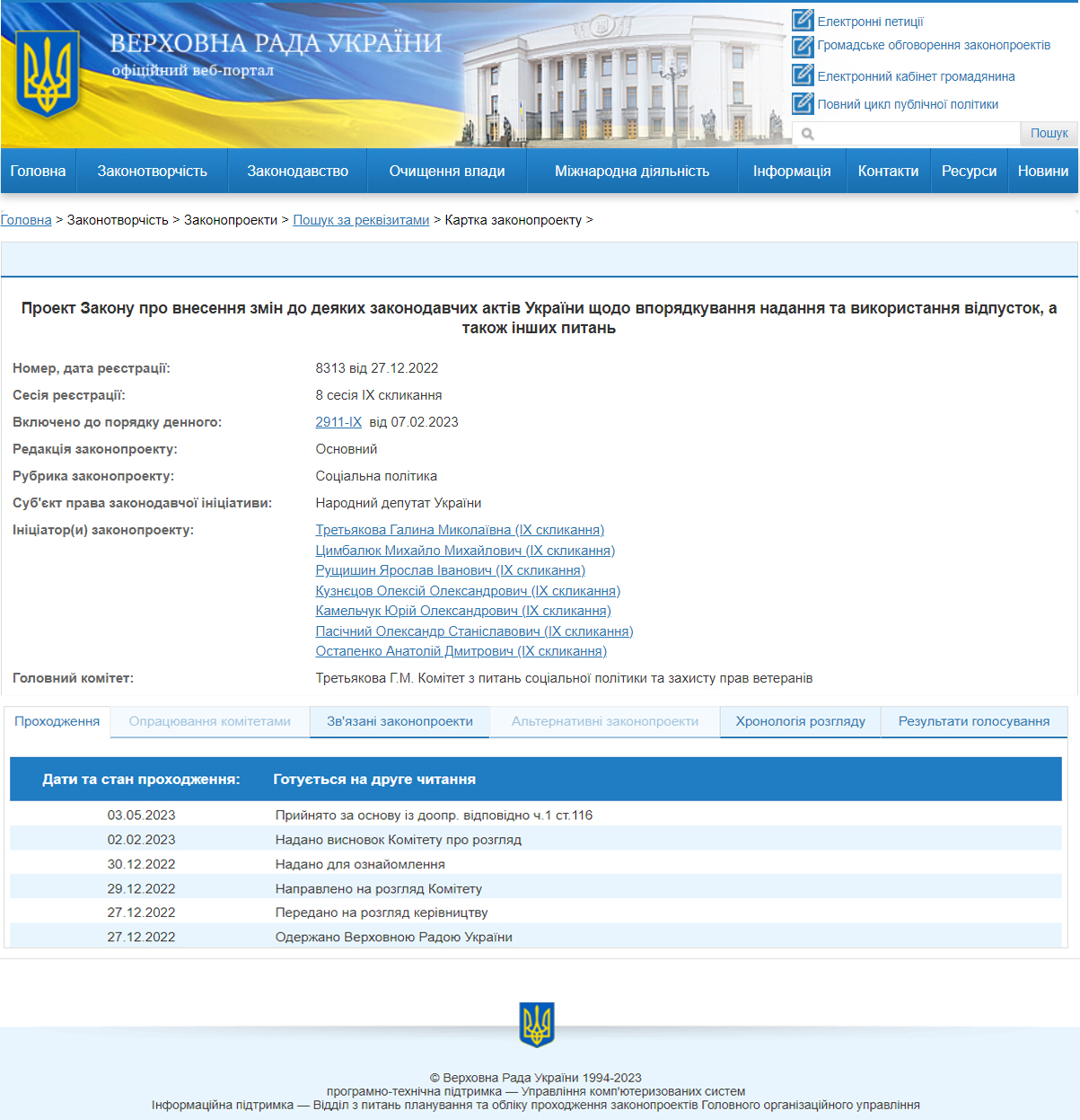Click registration number '8313 від 27.12.2022'

click(x=377, y=368)
